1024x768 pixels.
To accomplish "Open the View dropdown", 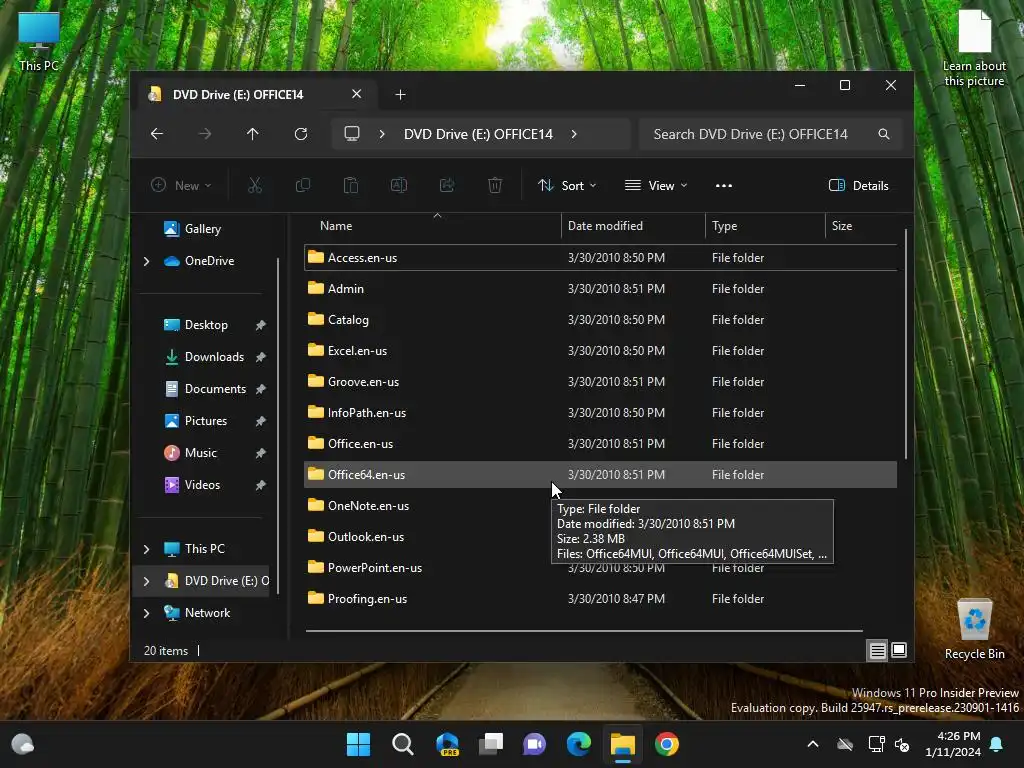I will [x=656, y=185].
